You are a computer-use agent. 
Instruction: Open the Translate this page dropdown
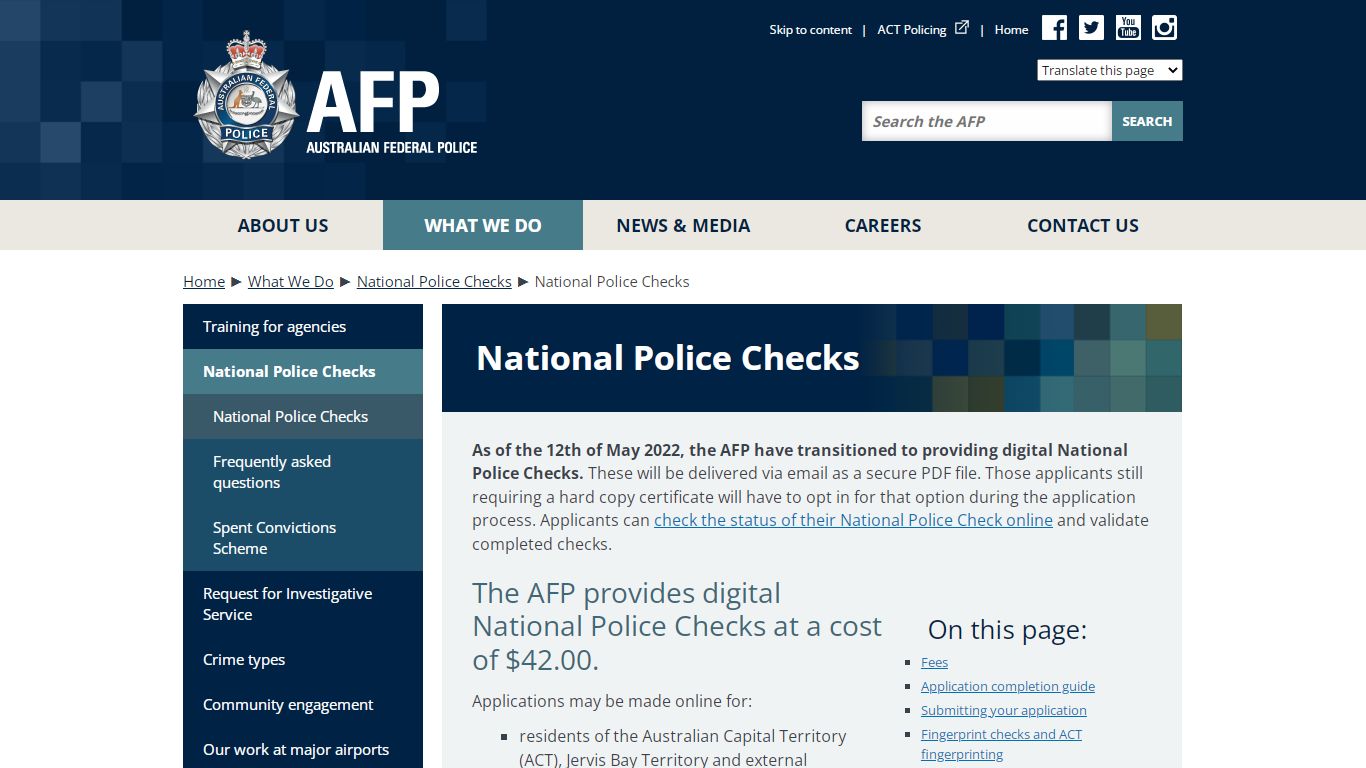pos(1109,70)
